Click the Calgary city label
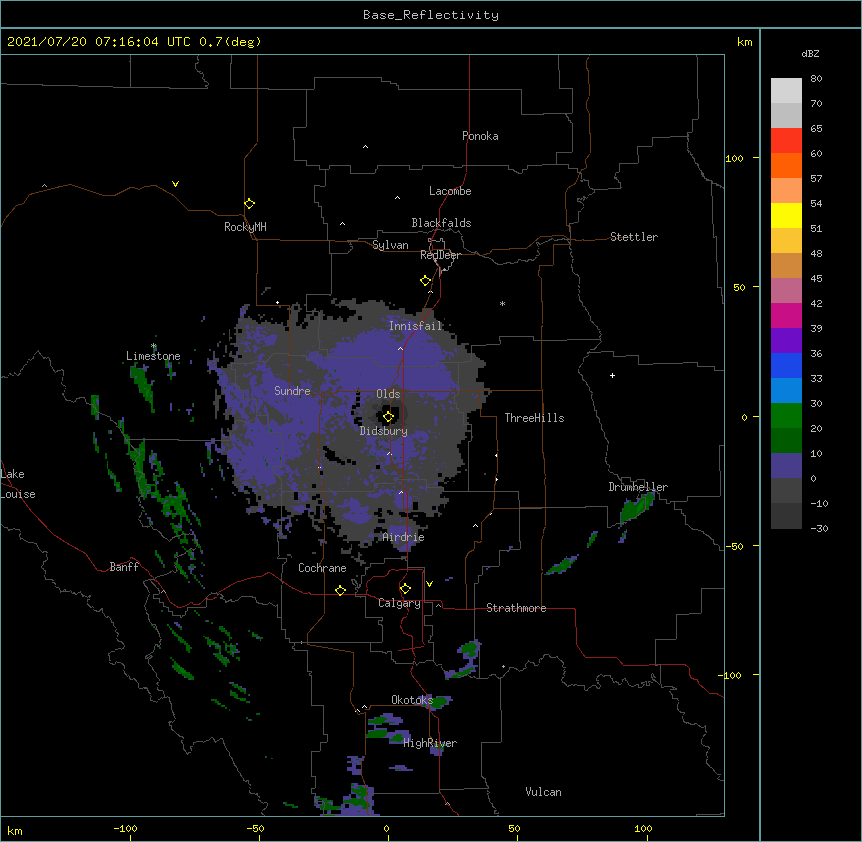 pos(399,603)
